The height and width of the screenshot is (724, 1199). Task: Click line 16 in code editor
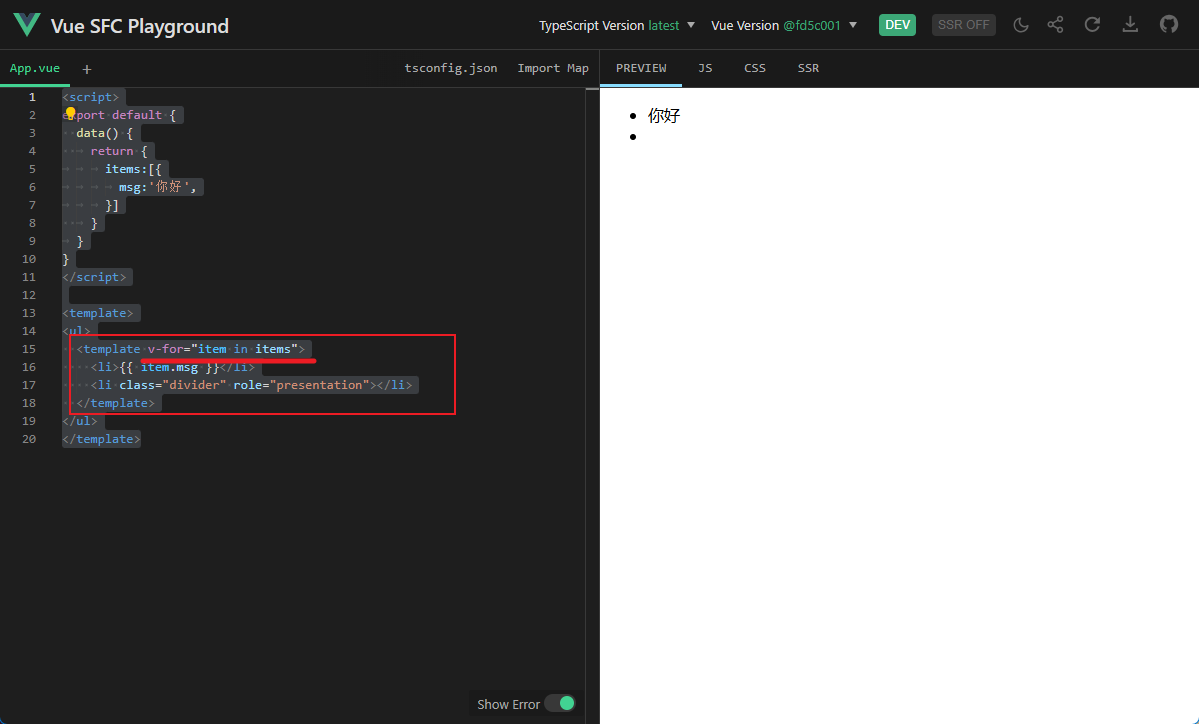click(321, 367)
